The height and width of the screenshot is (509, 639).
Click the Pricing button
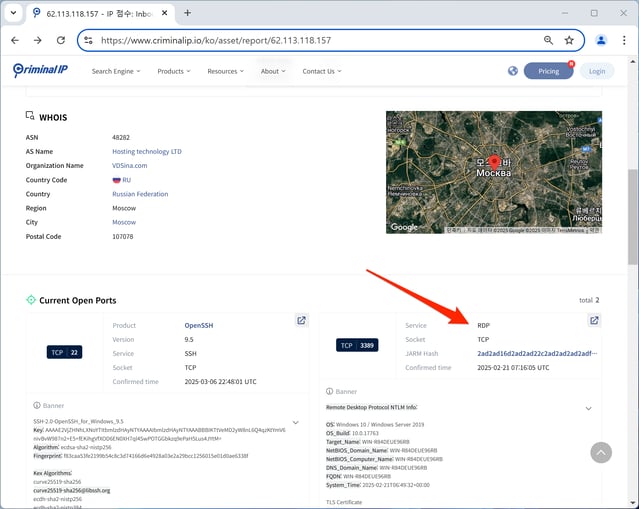(548, 71)
